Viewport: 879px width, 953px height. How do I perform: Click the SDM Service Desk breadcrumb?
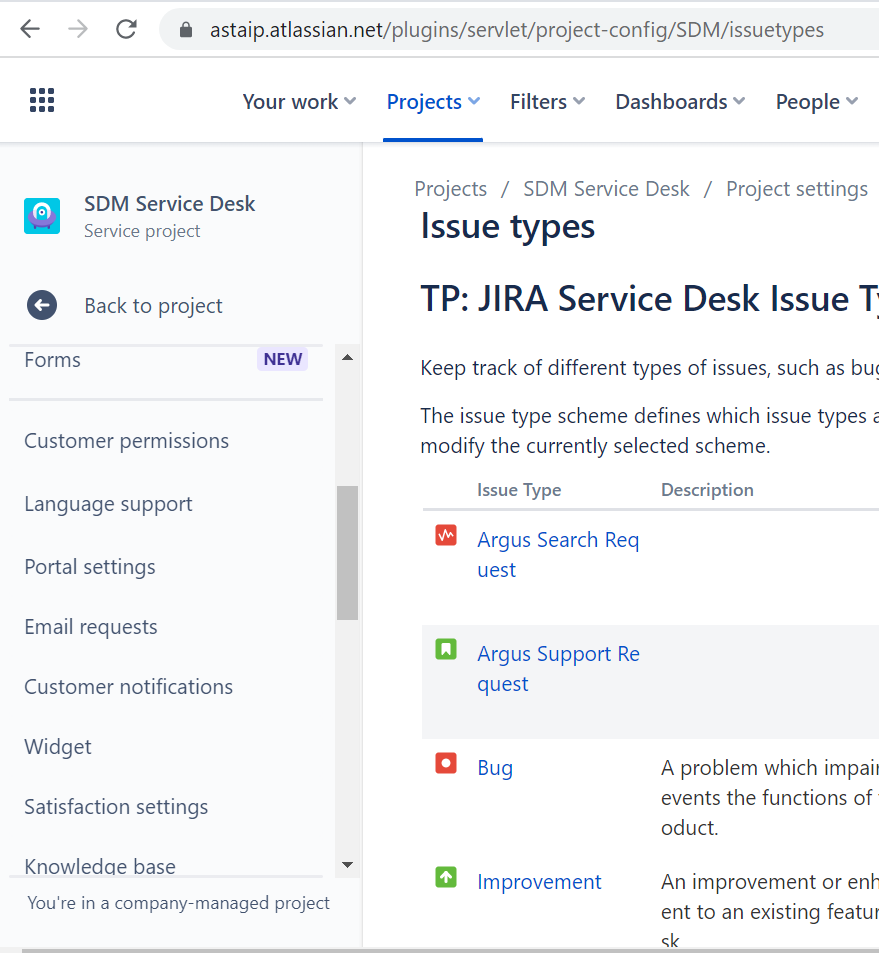click(x=606, y=189)
